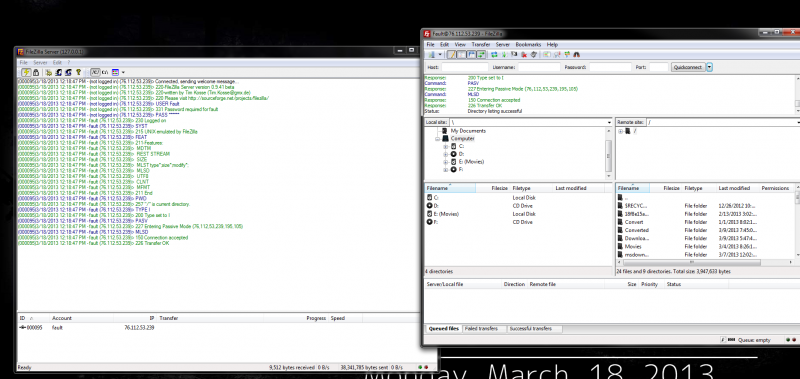Expand the D: drive in local tree
The image size is (800, 379).
pos(445,154)
